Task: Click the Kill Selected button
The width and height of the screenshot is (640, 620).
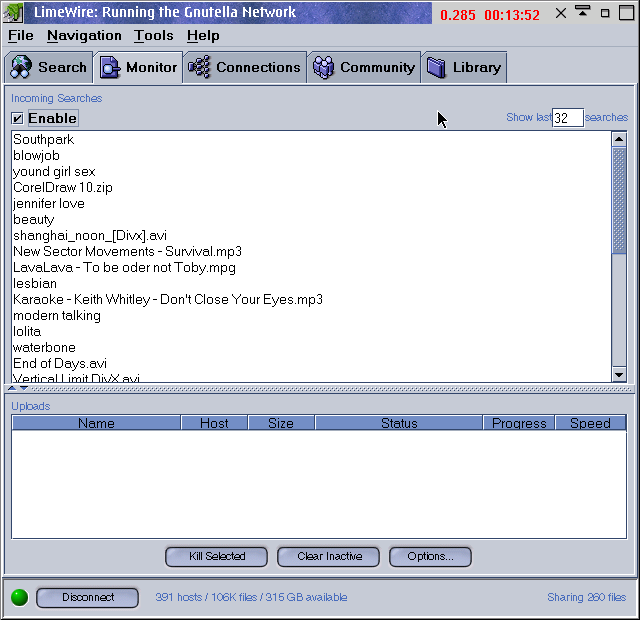Action: [216, 557]
